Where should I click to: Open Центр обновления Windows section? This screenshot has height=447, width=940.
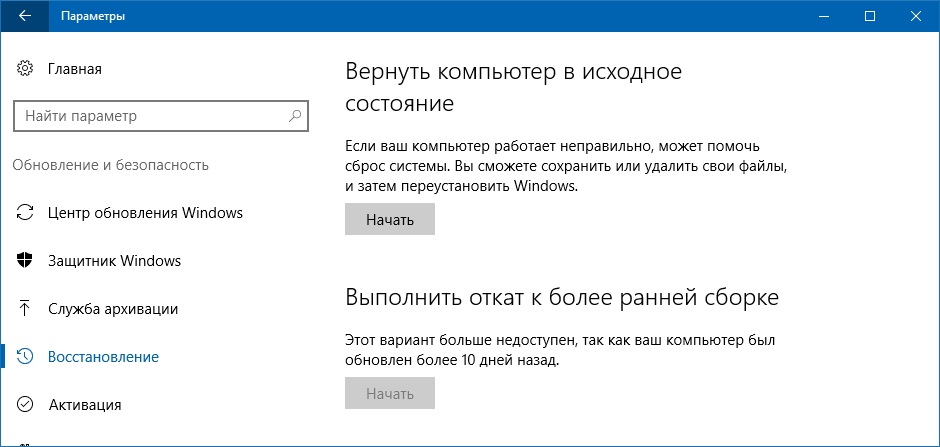pyautogui.click(x=146, y=213)
